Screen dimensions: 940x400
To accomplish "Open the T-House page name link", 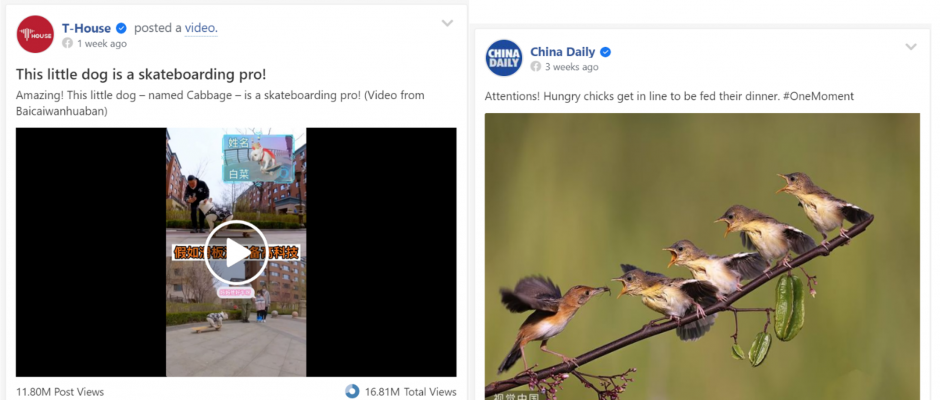I will click(x=86, y=28).
